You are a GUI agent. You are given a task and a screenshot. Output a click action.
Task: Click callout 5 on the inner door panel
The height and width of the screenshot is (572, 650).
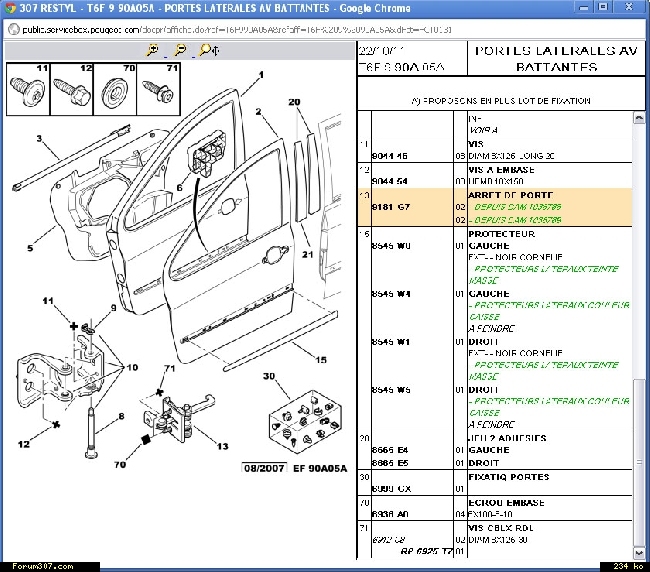pos(30,248)
